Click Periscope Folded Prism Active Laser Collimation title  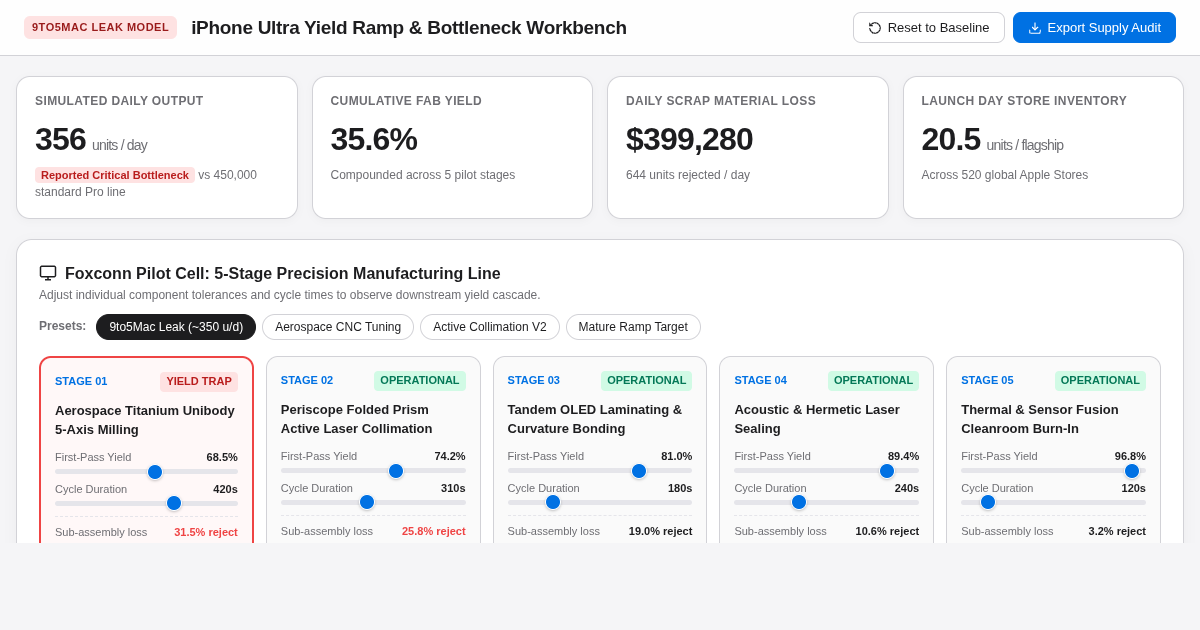click(x=357, y=419)
